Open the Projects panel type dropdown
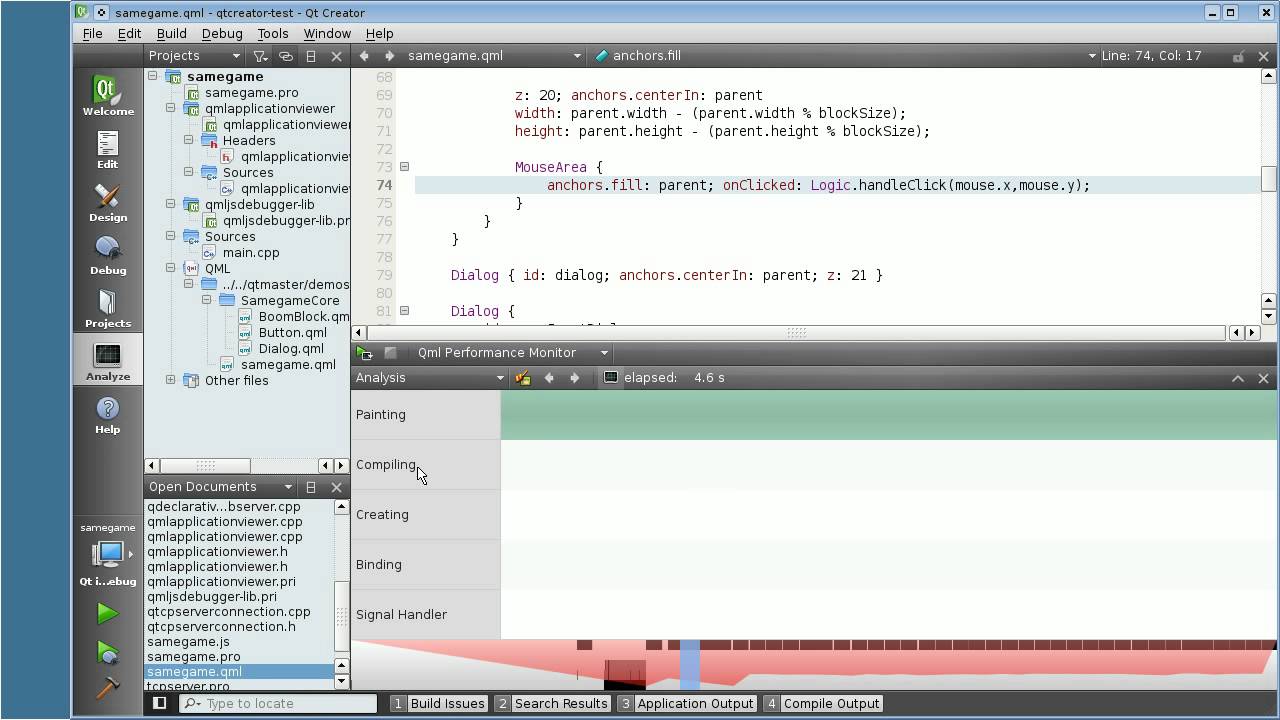 tap(194, 56)
